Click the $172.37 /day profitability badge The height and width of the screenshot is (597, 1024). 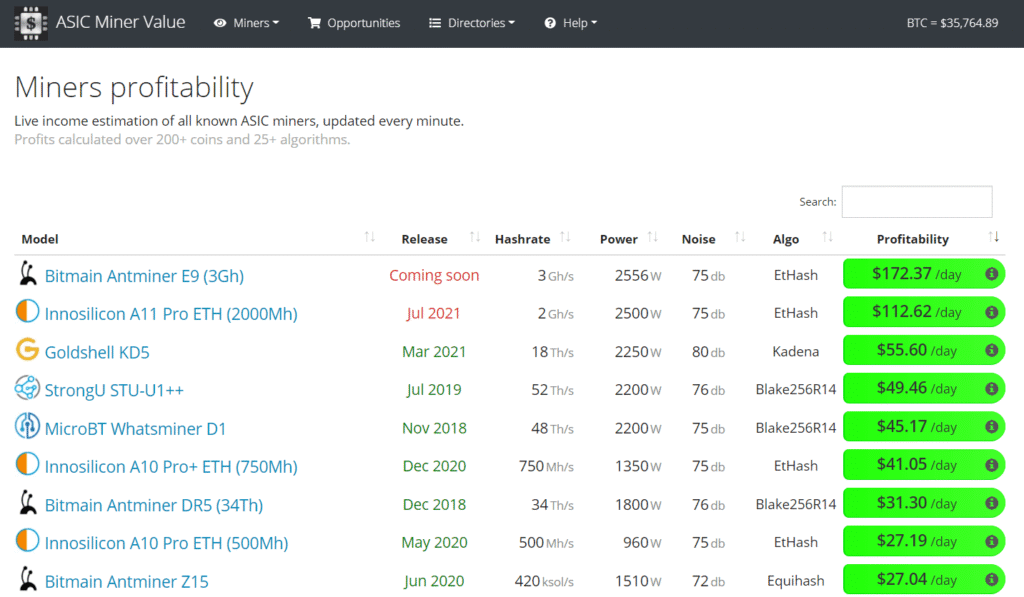tap(924, 274)
